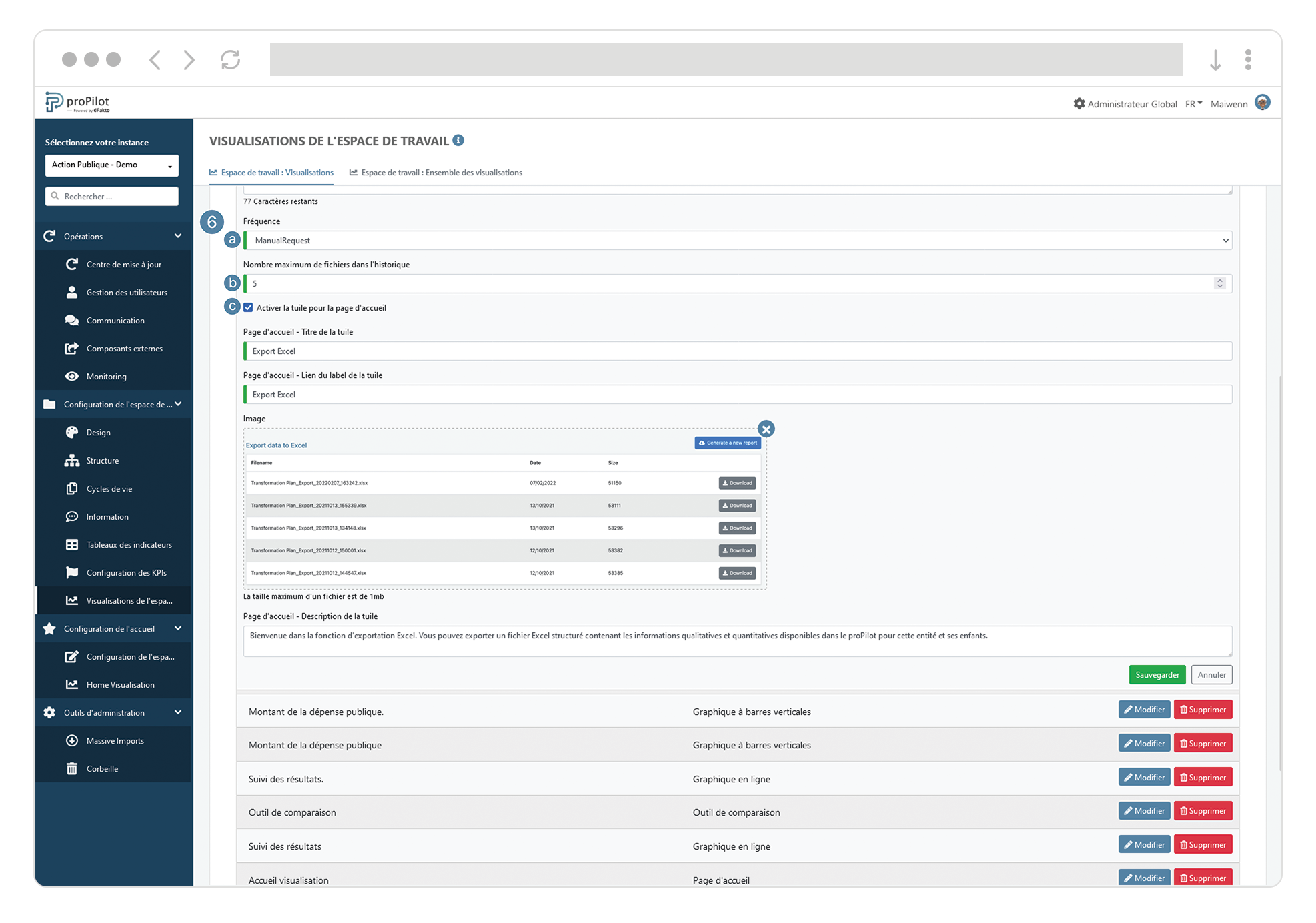1316x923 pixels.
Task: Click the Monitoring eye icon in sidebar
Action: (72, 376)
